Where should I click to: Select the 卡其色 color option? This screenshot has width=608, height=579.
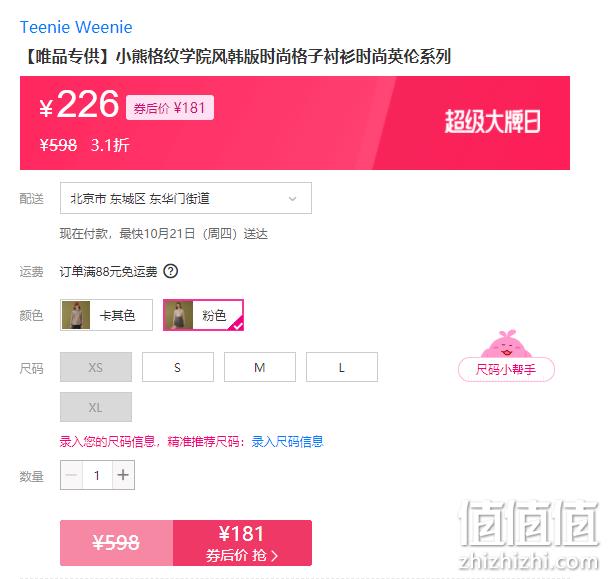(106, 315)
